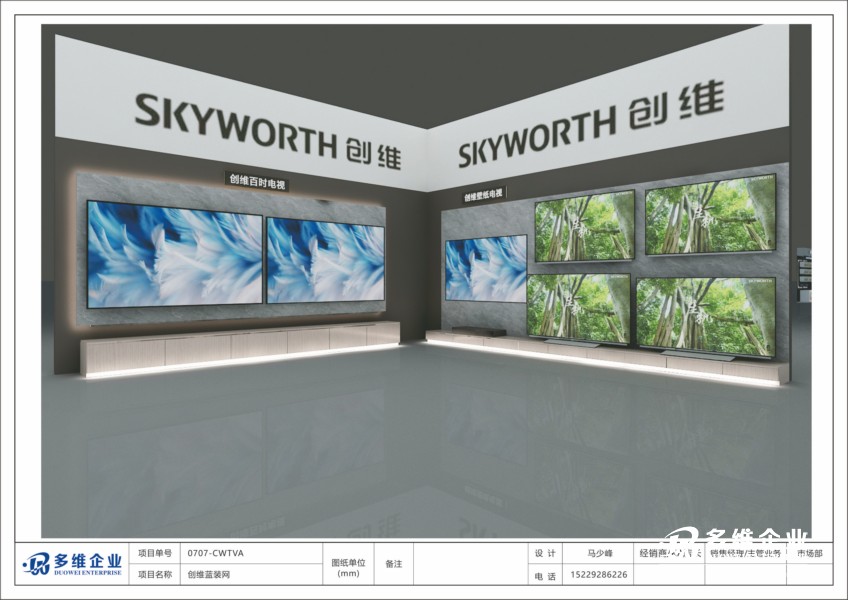This screenshot has height=600, width=848.
Task: Click the 项目单号 label cell
Action: [155, 553]
